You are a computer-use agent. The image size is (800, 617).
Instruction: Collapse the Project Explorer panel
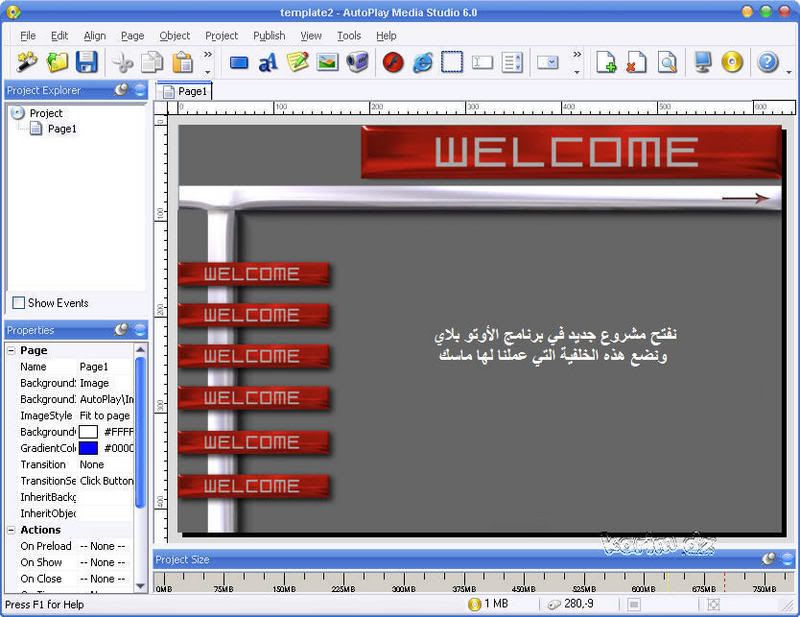140,90
